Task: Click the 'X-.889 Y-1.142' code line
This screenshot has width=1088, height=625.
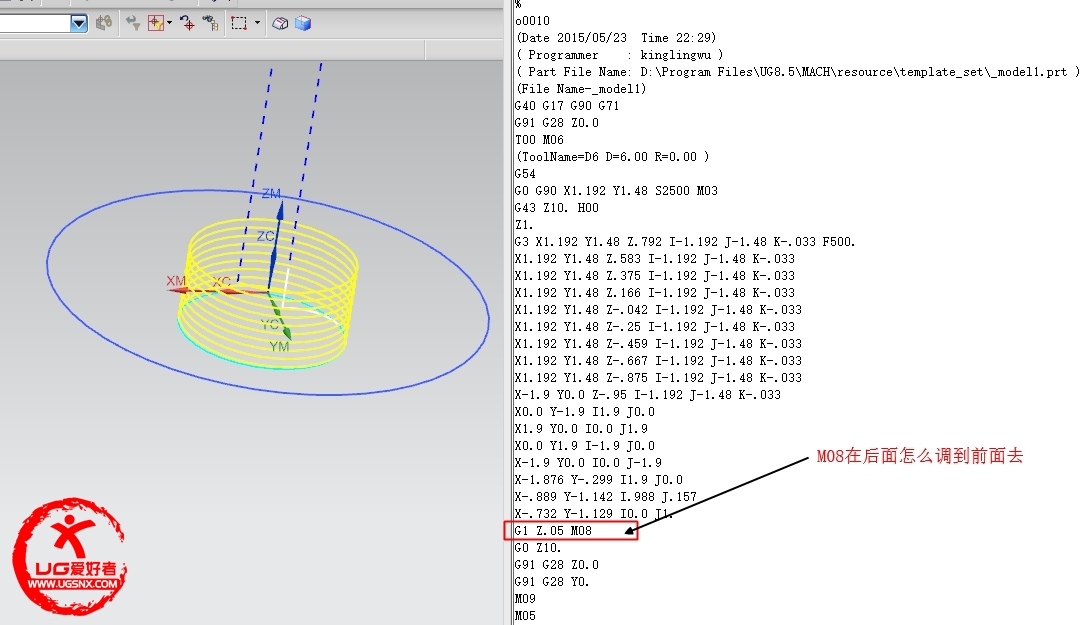Action: click(x=605, y=497)
